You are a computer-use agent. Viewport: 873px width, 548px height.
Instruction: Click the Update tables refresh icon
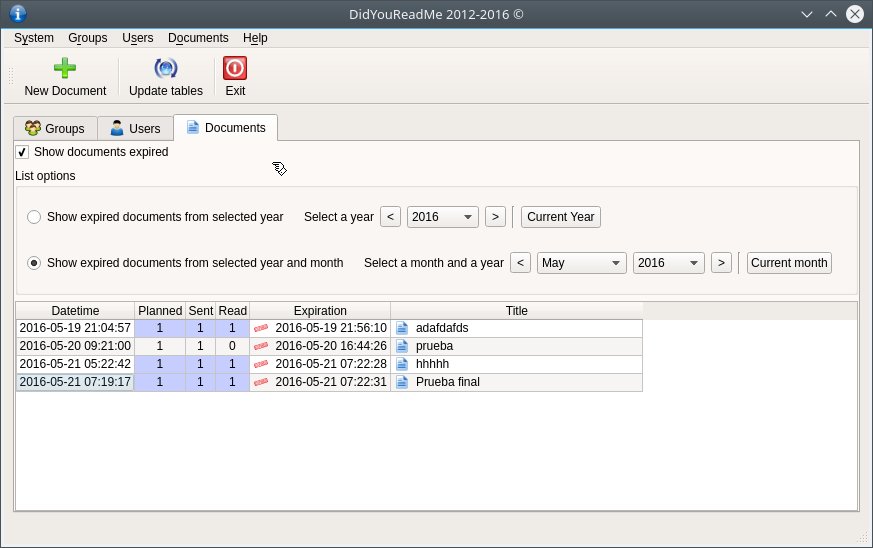point(165,68)
